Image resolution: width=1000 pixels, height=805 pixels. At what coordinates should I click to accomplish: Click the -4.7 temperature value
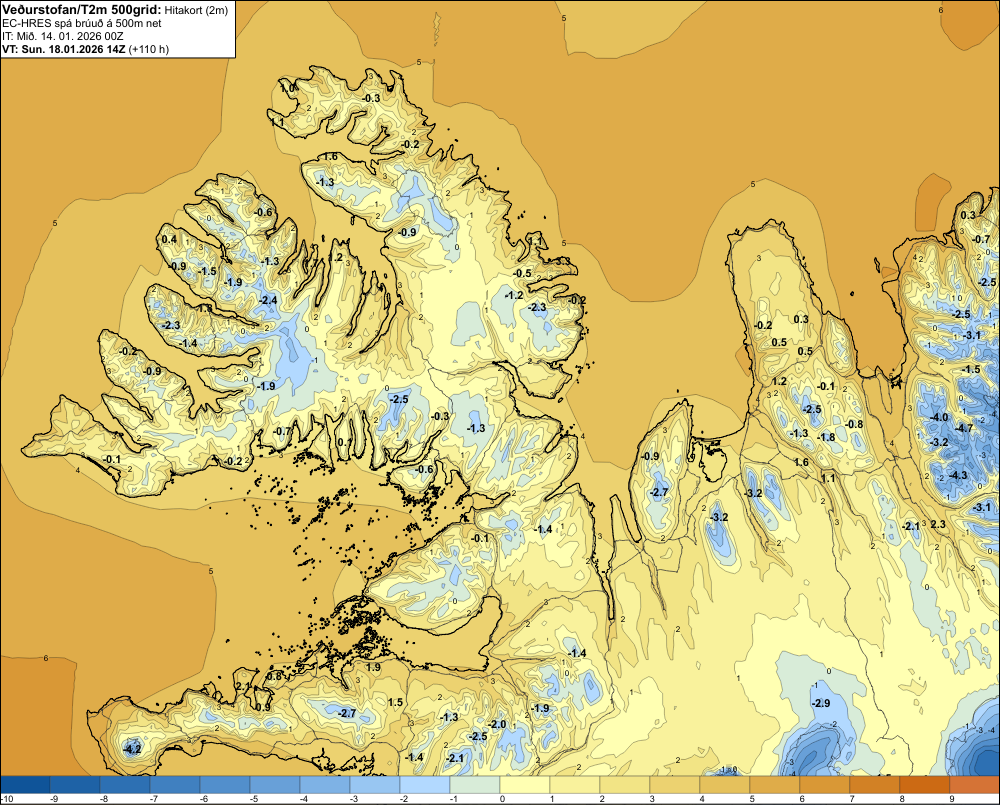tap(965, 428)
